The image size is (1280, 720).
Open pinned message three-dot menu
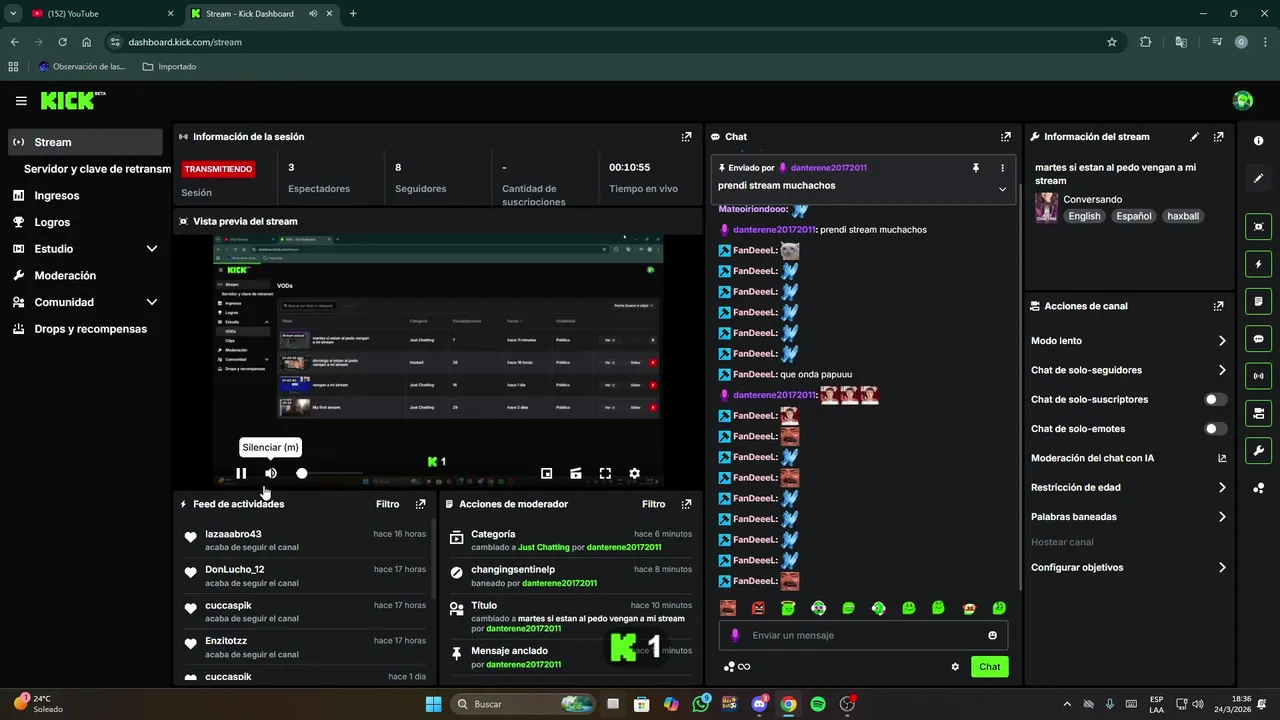1002,168
